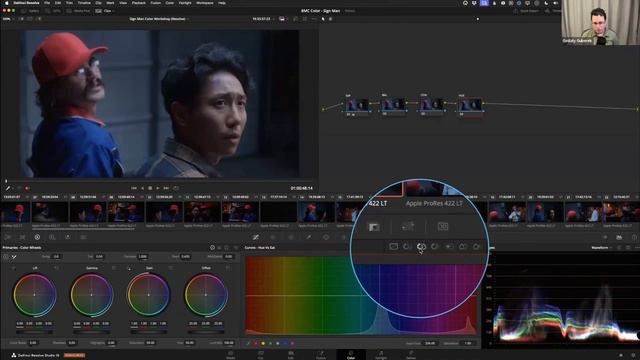Image resolution: width=640 pixels, height=360 pixels.
Task: Click the Lum Mix value field
Action: click(229, 343)
